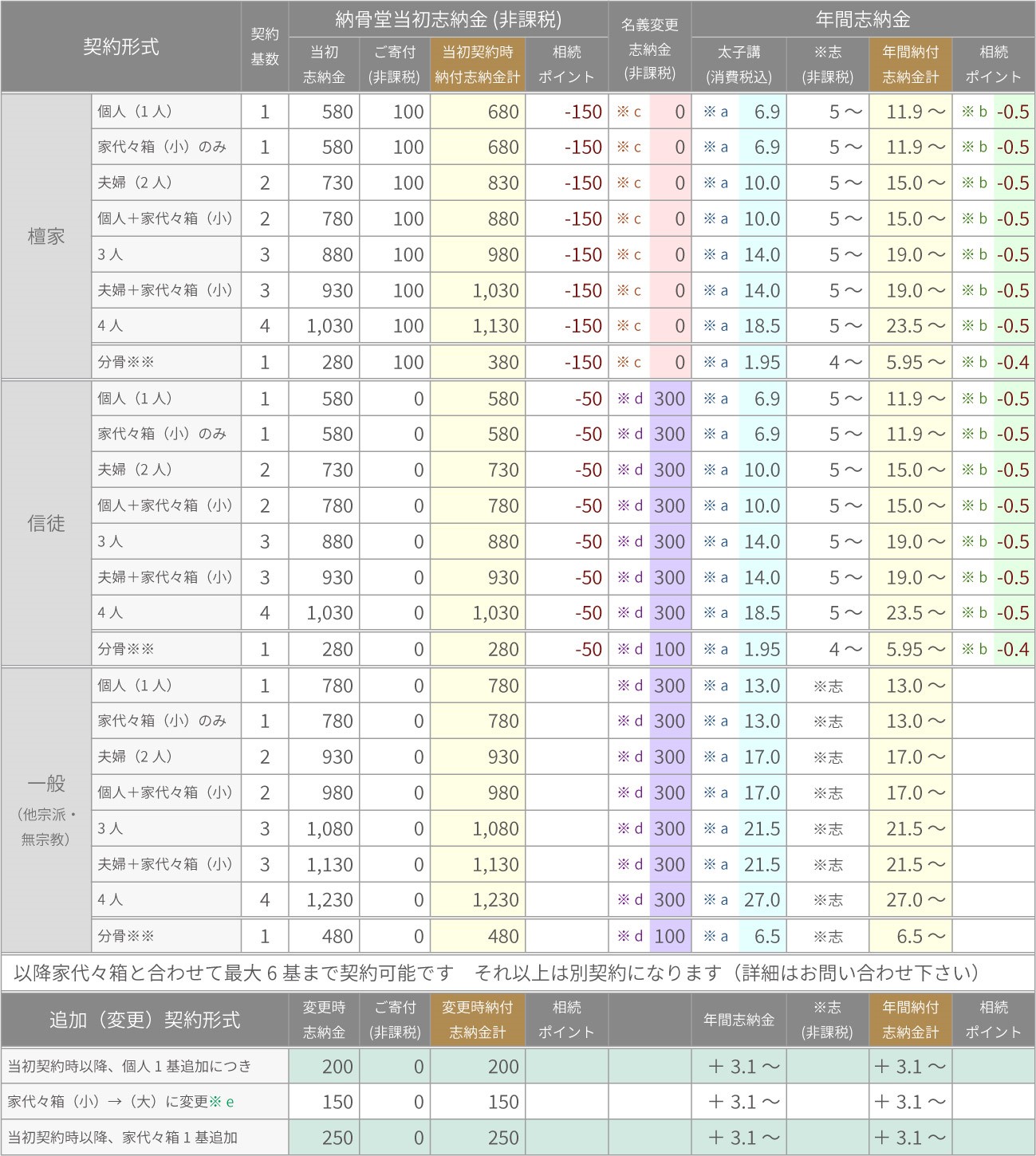Click 23.5〜 total in 信徒 4人 row

[x=910, y=613]
